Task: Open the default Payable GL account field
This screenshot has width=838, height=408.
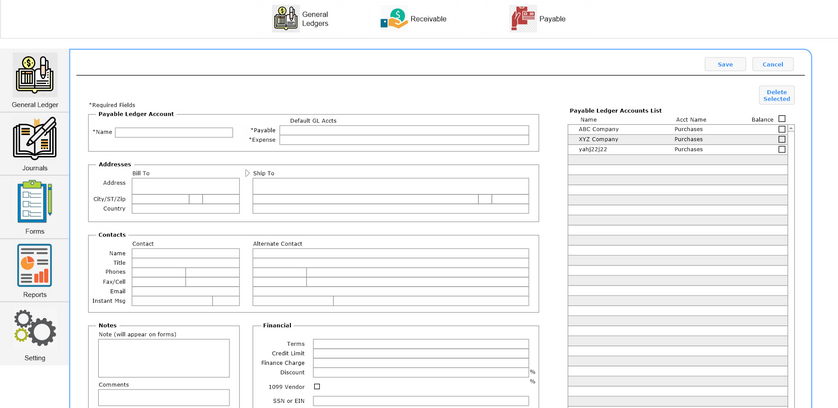Action: [403, 130]
